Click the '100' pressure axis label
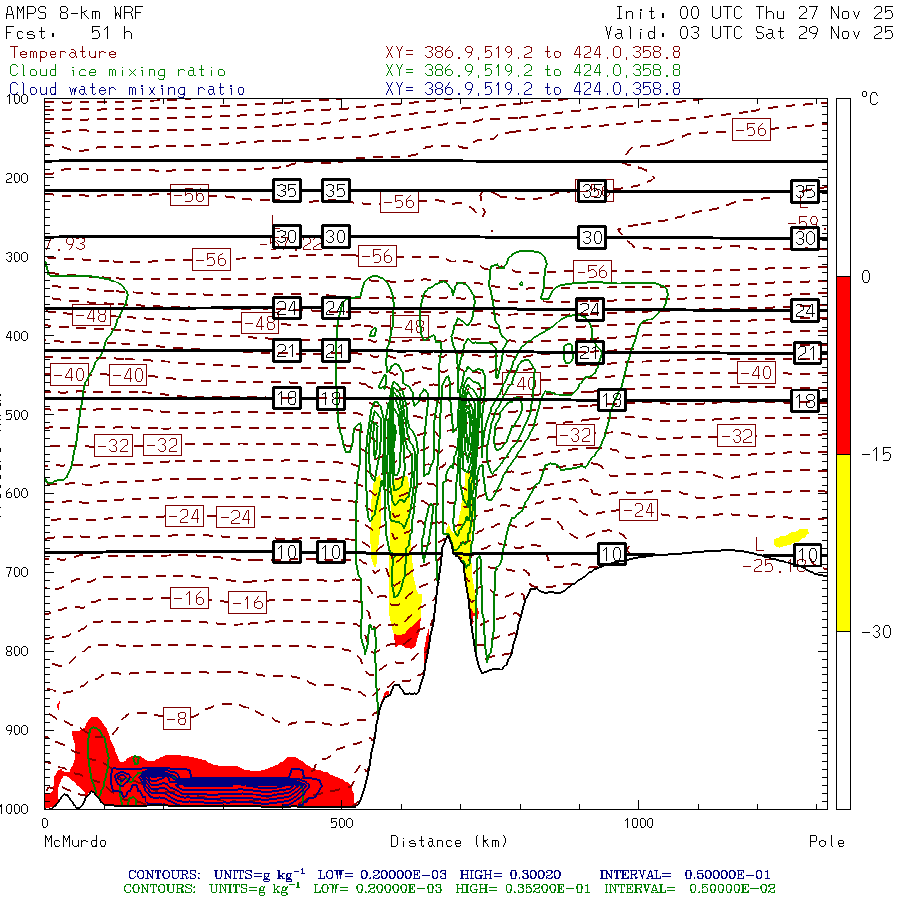The width and height of the screenshot is (900, 900). pyautogui.click(x=17, y=99)
